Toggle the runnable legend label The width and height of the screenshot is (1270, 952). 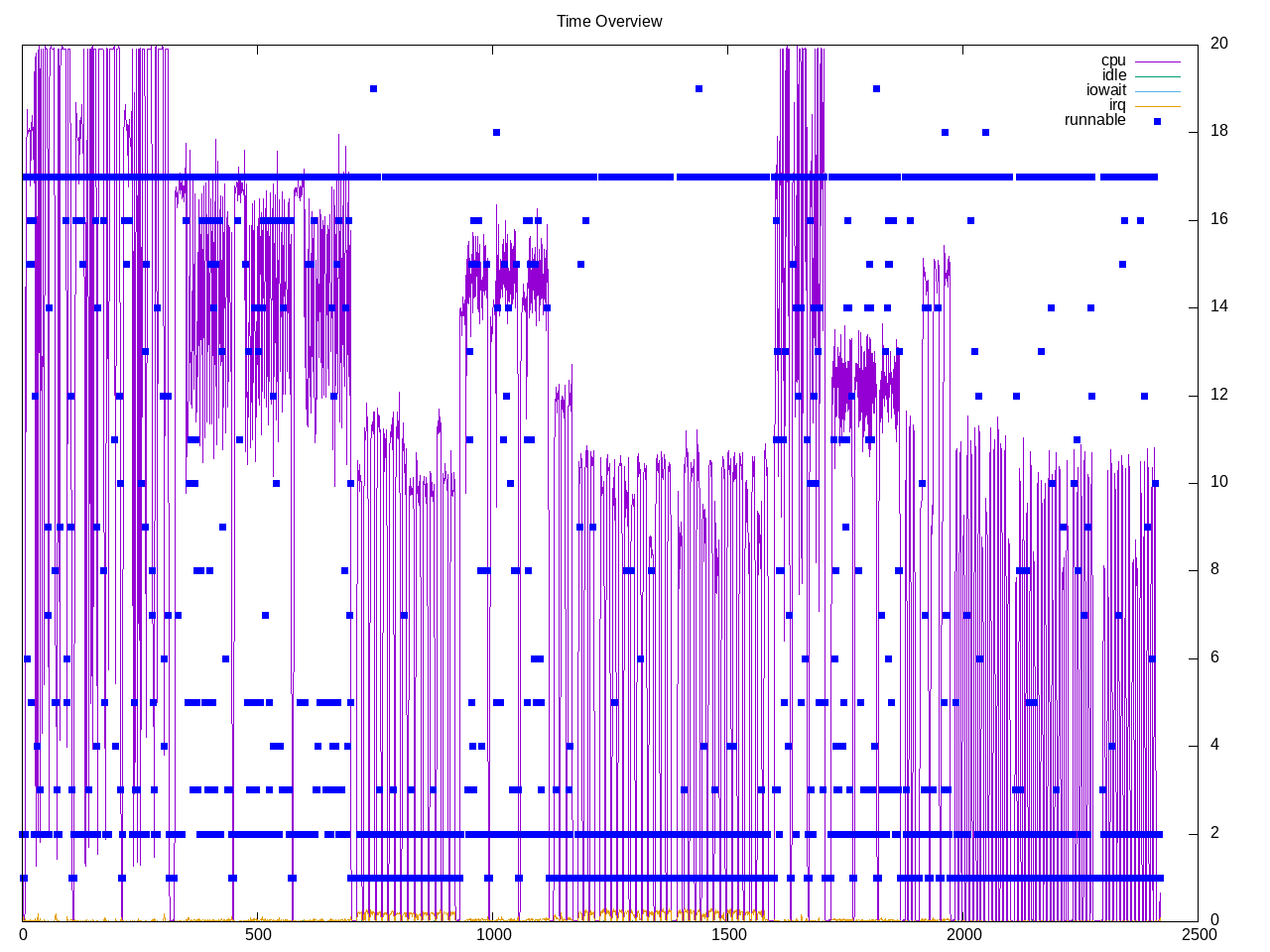[1094, 120]
